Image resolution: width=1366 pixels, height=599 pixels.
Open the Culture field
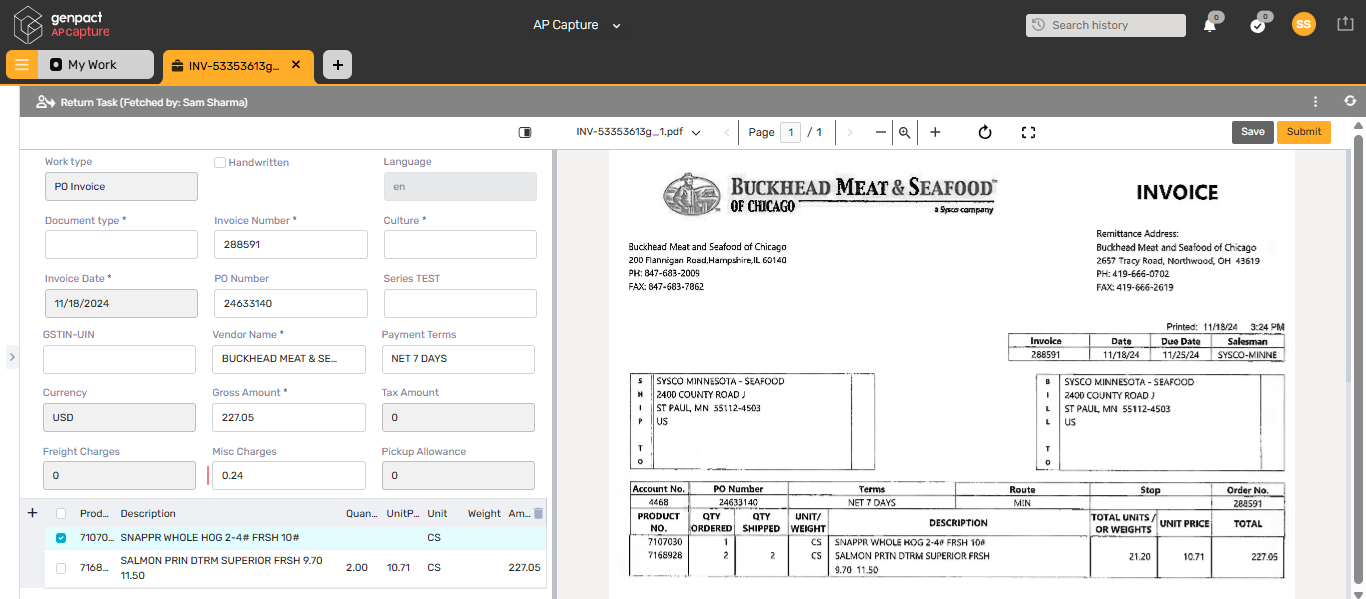[460, 245]
